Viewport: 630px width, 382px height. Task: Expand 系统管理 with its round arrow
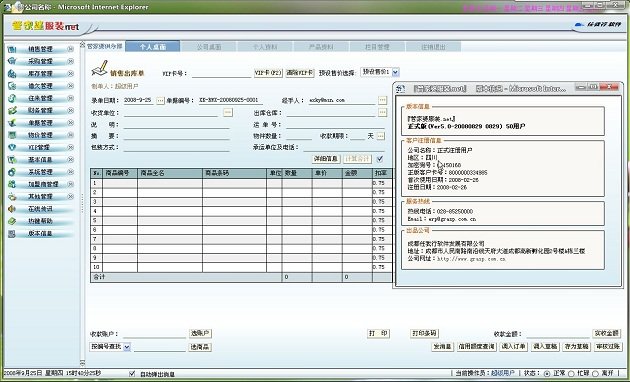coord(70,172)
